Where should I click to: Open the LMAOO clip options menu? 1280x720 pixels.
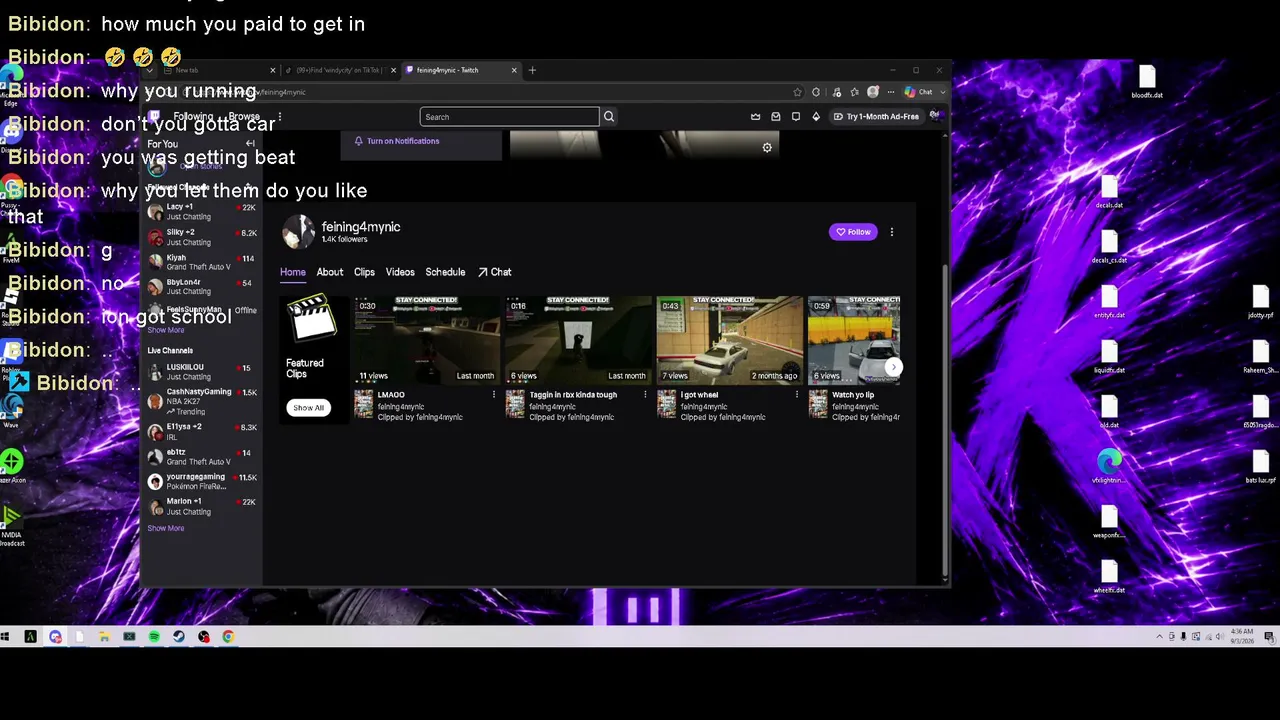tap(493, 395)
